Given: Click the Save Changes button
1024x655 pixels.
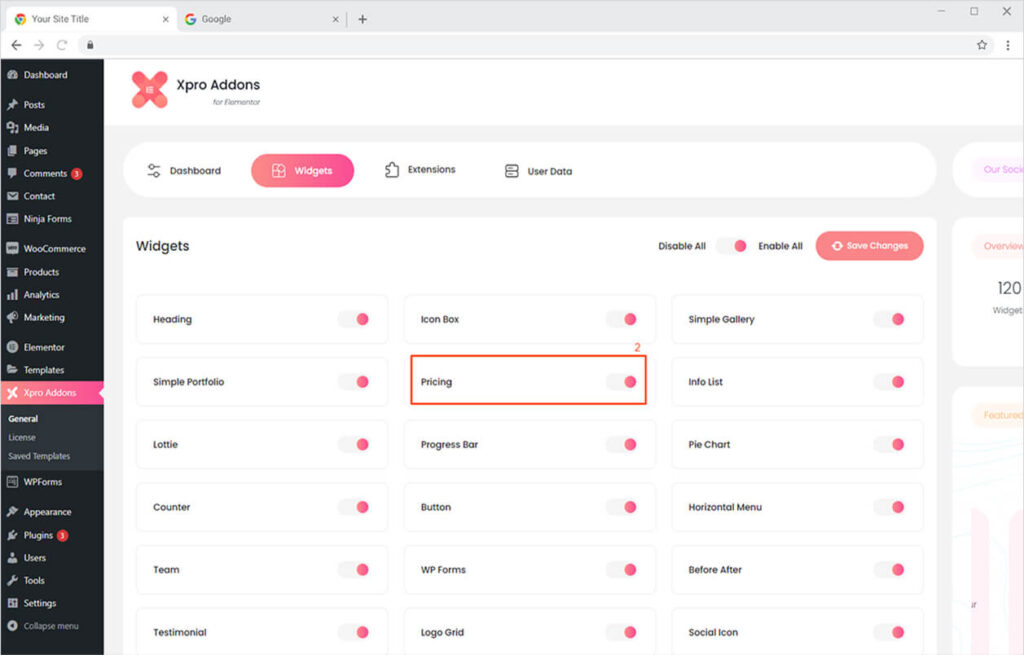Looking at the screenshot, I should [869, 246].
